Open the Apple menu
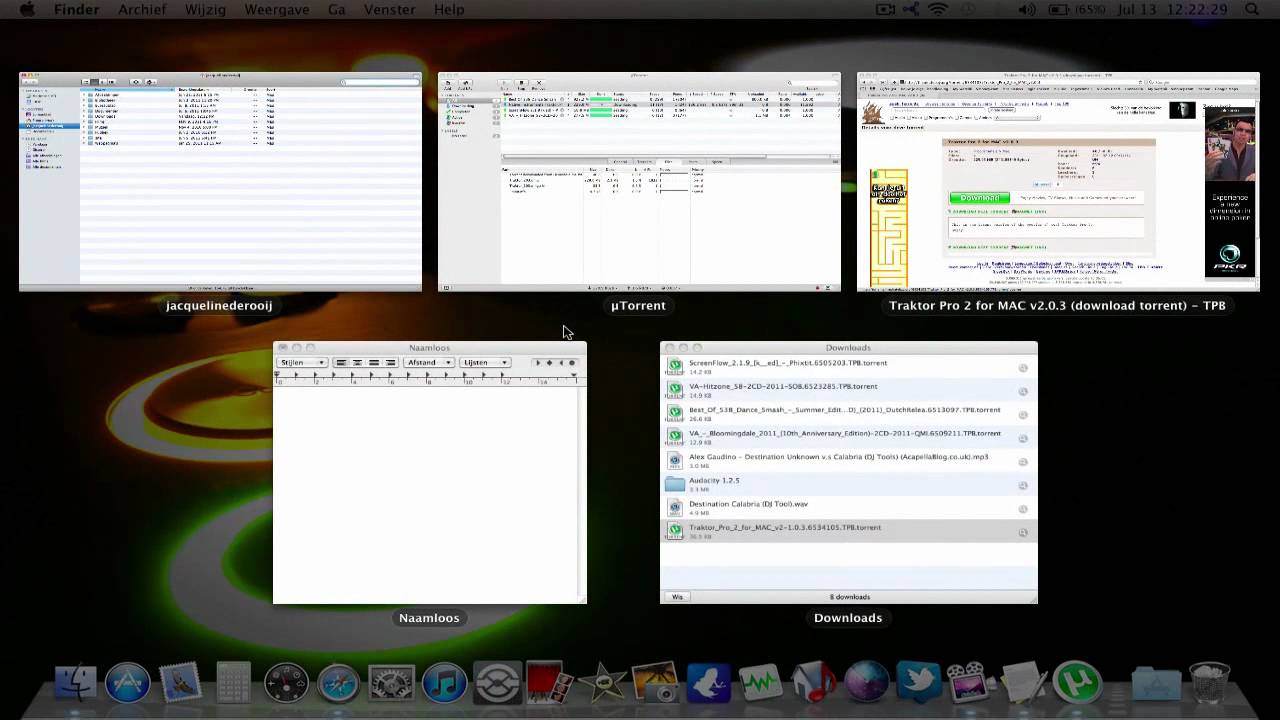The height and width of the screenshot is (720, 1280). point(27,9)
